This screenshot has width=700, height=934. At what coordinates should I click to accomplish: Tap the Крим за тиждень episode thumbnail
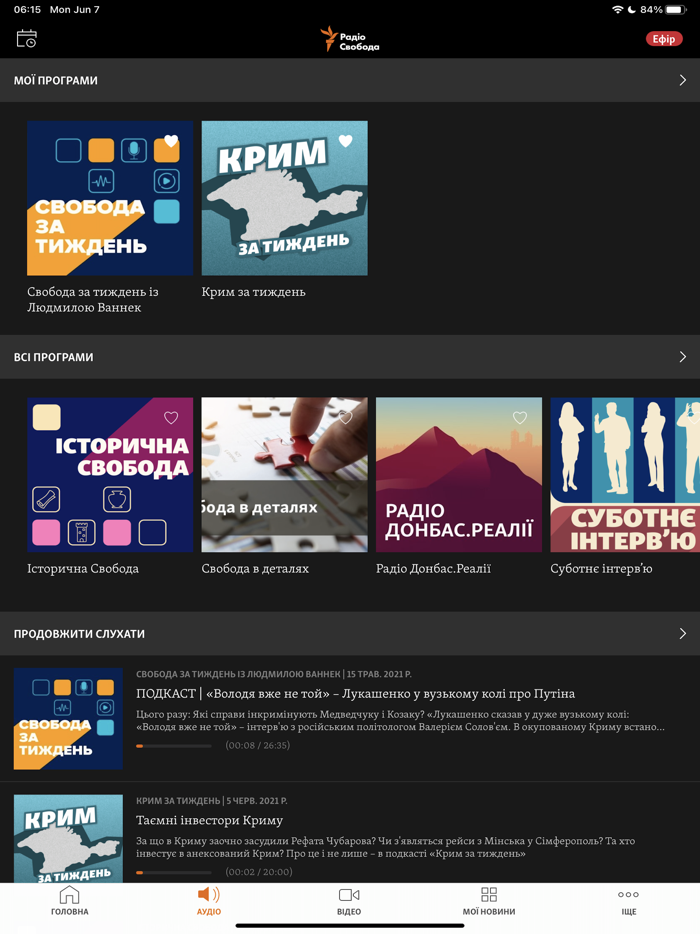point(69,838)
